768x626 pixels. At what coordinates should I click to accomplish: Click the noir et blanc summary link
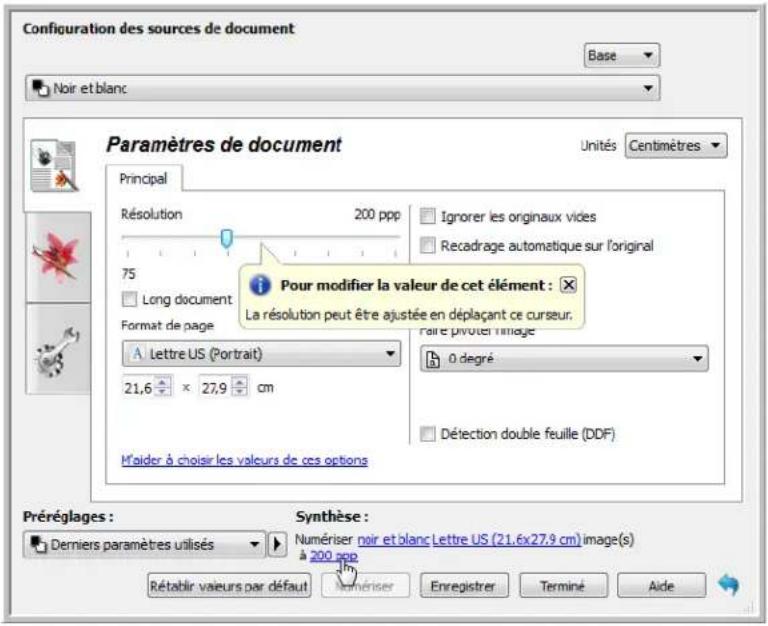(393, 539)
